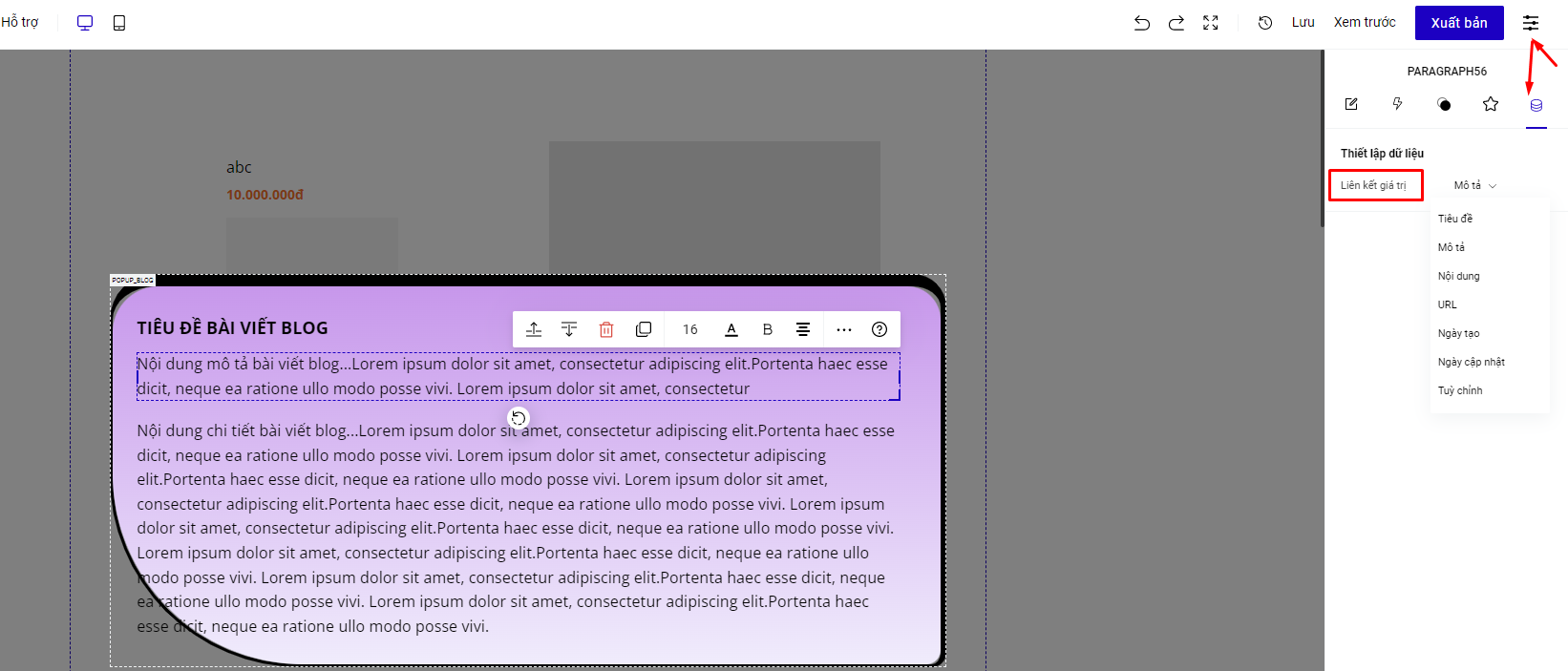Open version history clock icon
This screenshot has width=1568, height=671.
tap(1265, 23)
